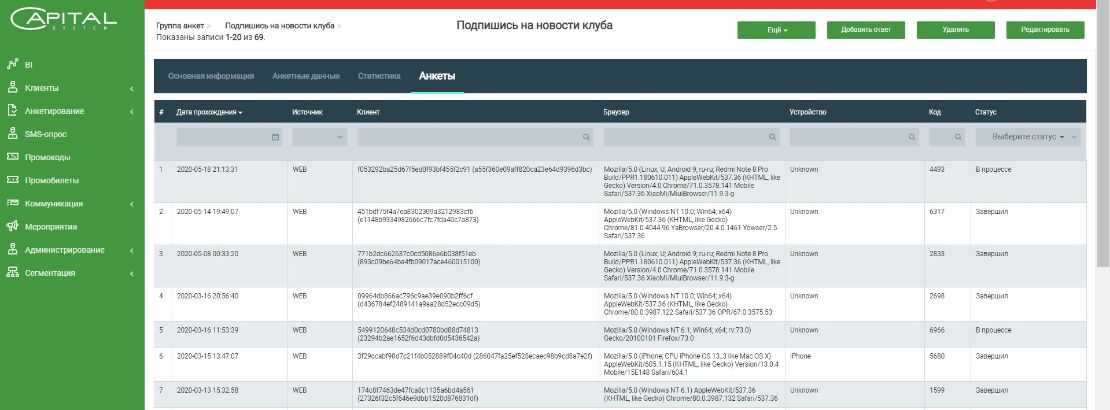Click the Клиенты sidebar icon
Image resolution: width=1110 pixels, height=410 pixels.
click(x=11, y=88)
